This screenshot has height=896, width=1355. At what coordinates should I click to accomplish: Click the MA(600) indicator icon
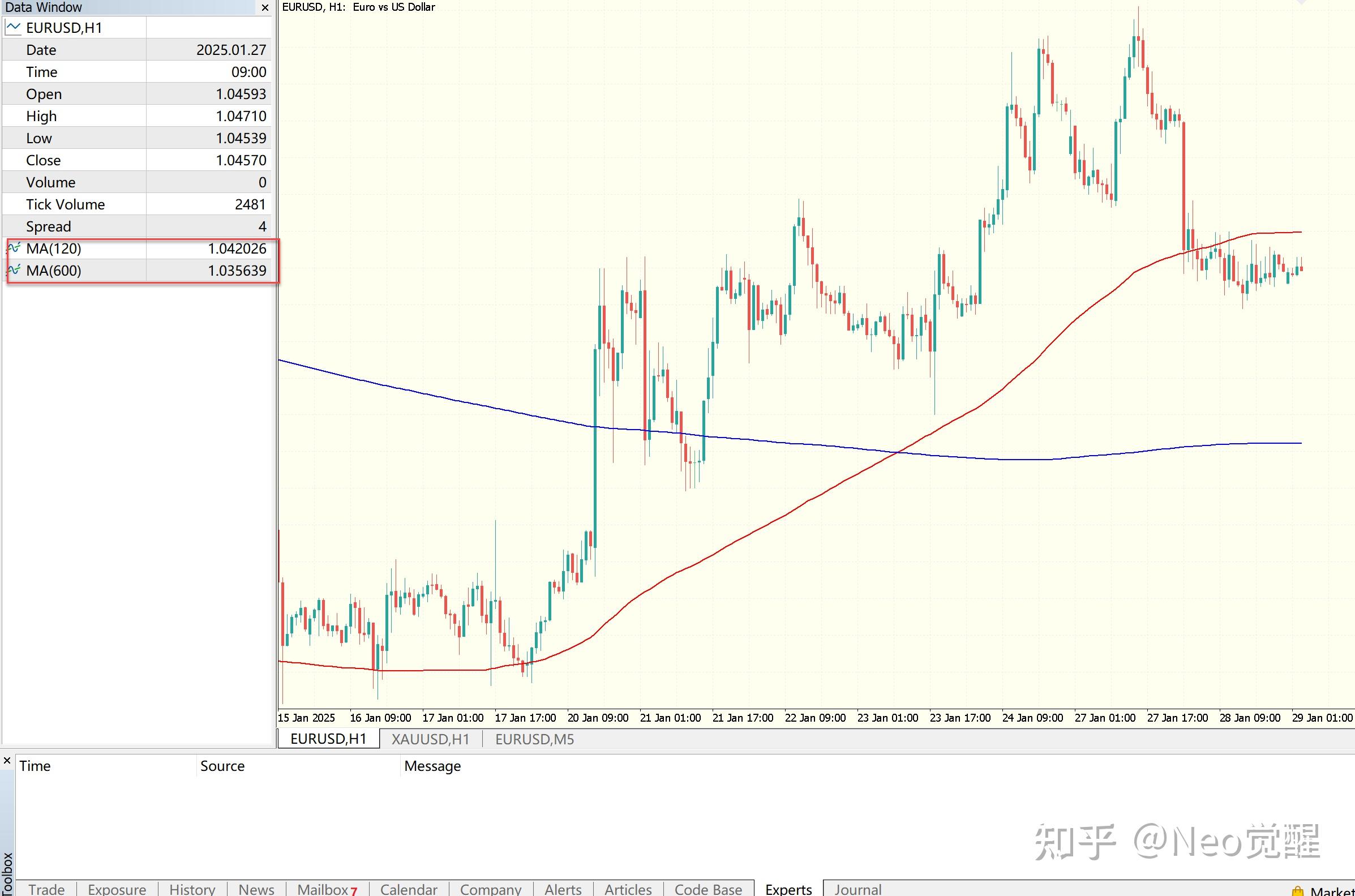[x=14, y=271]
